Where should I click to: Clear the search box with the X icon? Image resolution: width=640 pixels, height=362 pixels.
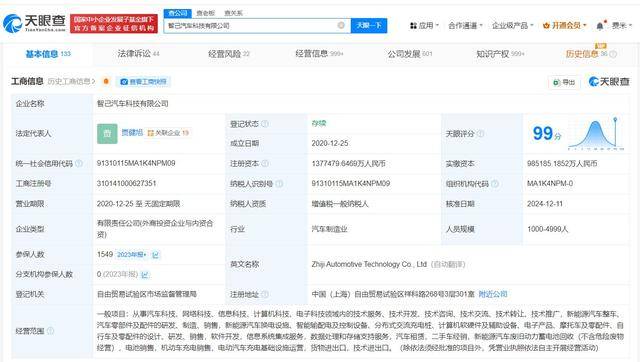pos(341,25)
